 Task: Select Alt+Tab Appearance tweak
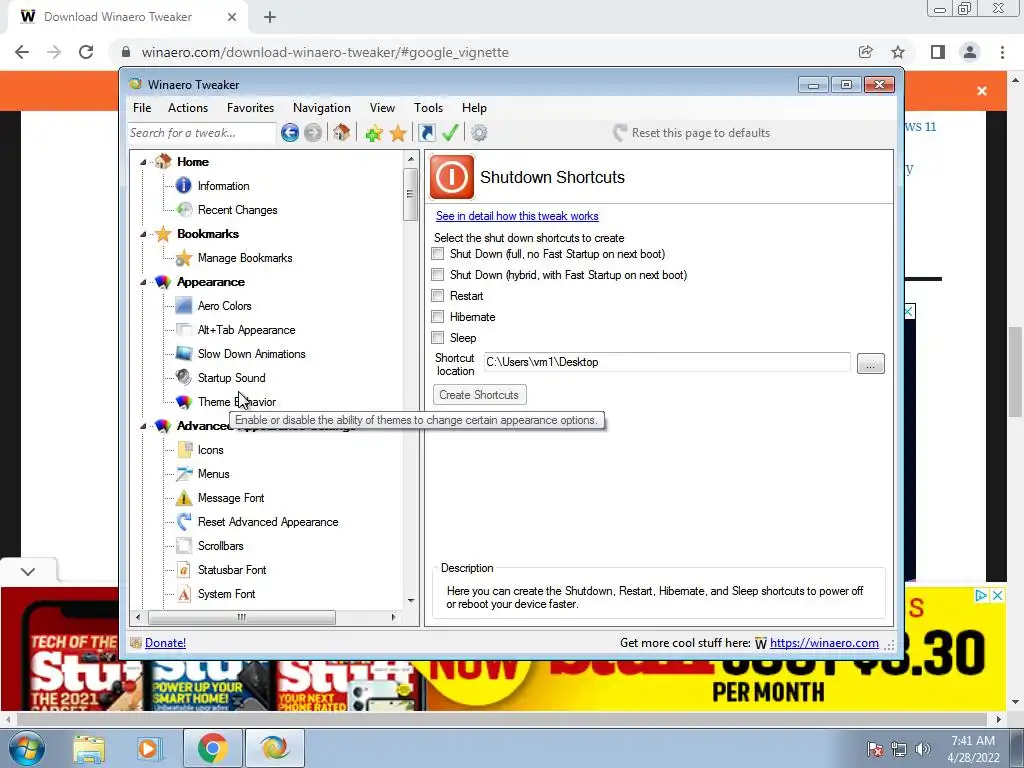[246, 330]
